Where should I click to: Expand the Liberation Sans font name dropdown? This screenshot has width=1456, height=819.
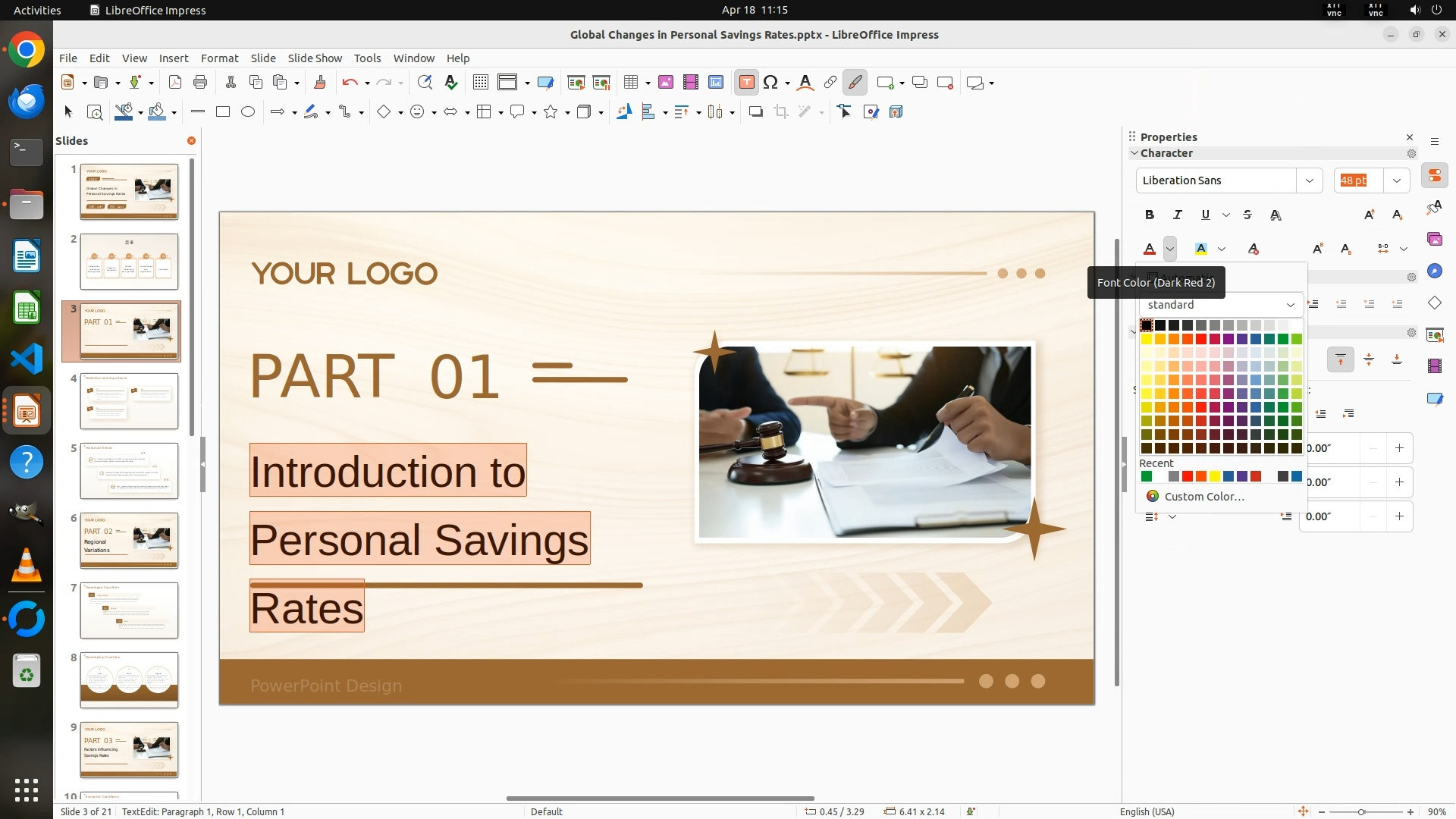point(1309,180)
